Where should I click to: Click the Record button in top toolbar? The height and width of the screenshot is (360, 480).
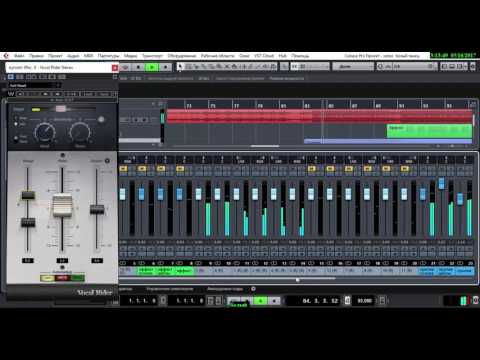pyautogui.click(x=165, y=67)
